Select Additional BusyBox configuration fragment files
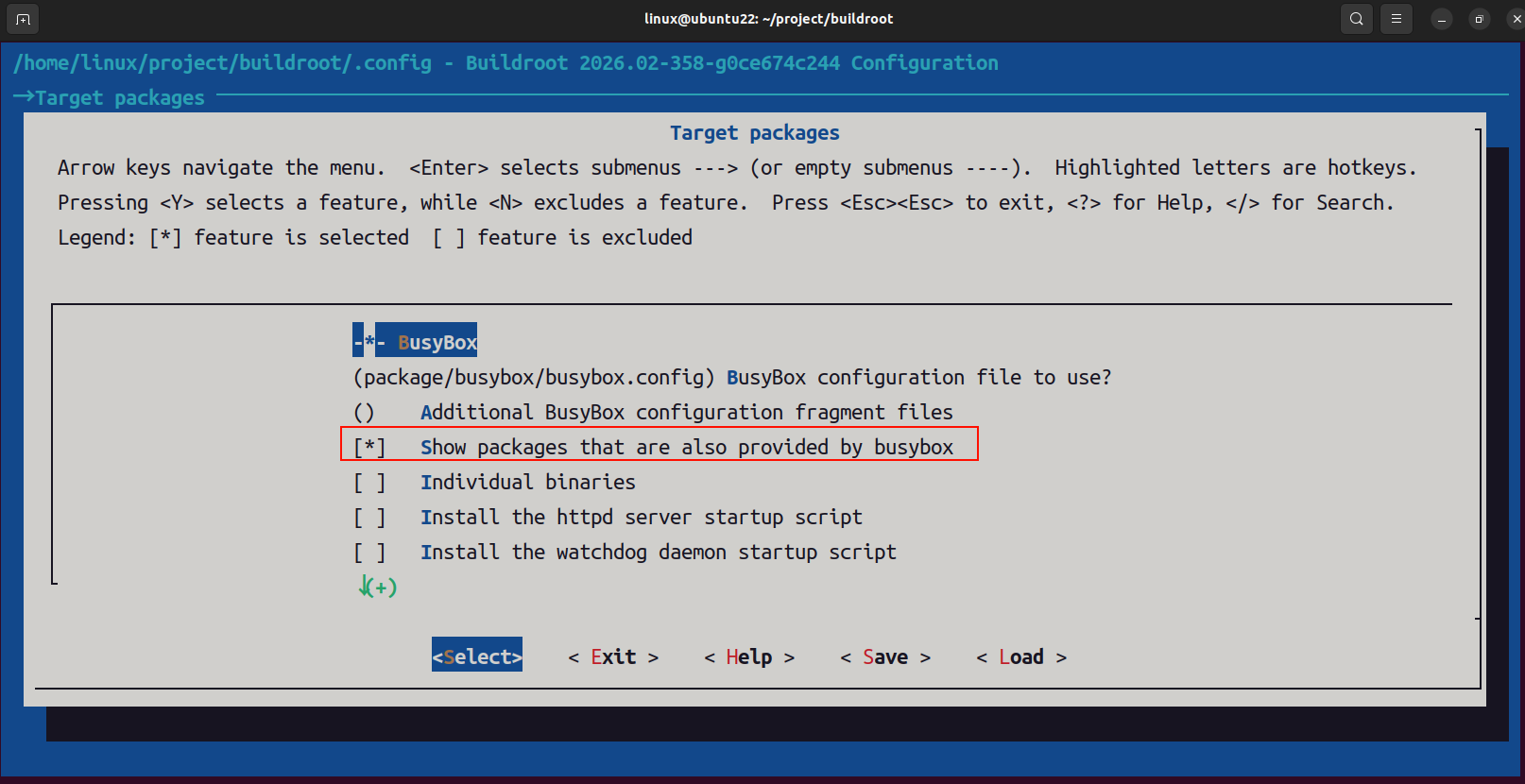 [653, 412]
